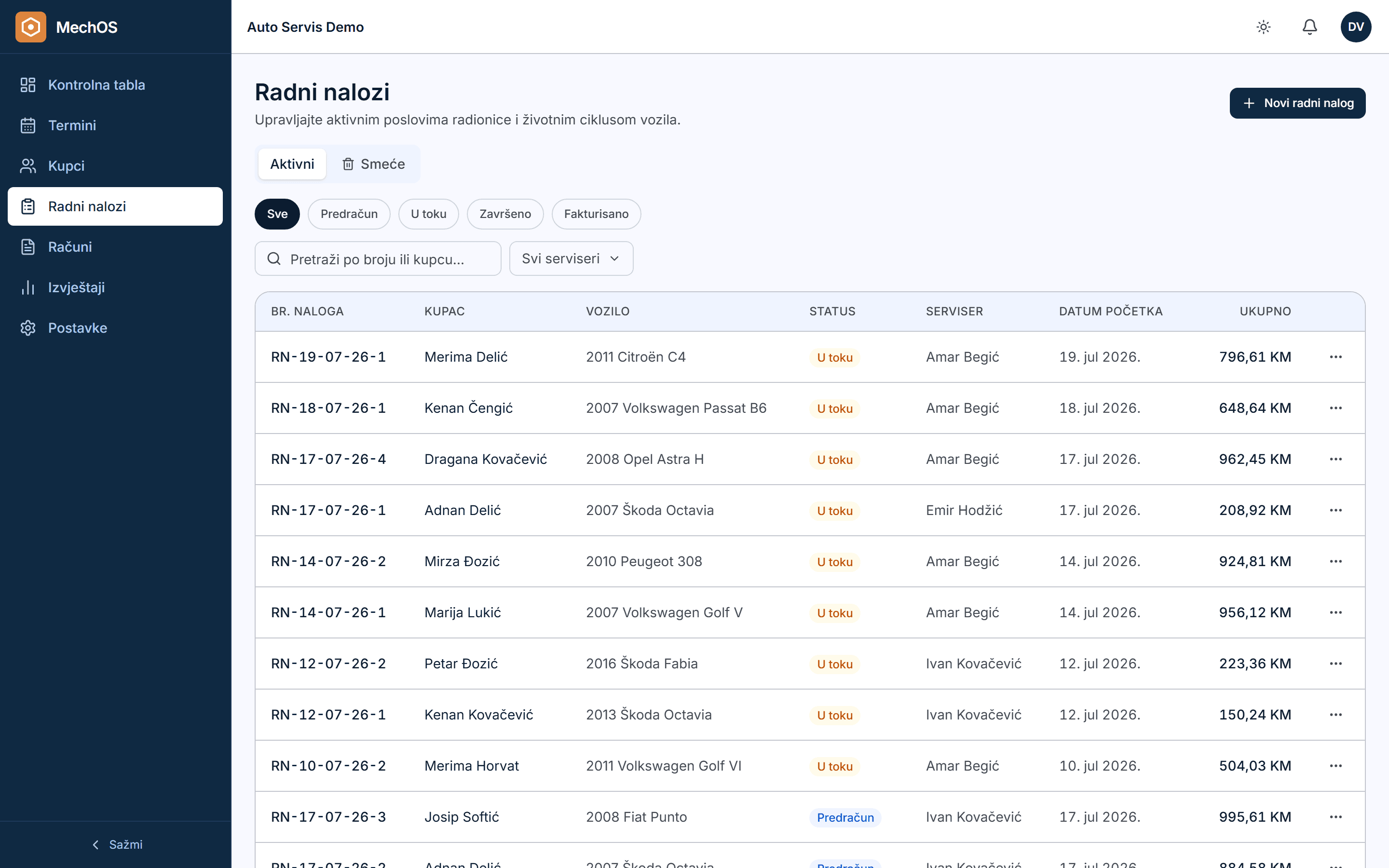Open actions menu for RN-12-07-26-2
The width and height of the screenshot is (1389, 868).
tap(1335, 664)
